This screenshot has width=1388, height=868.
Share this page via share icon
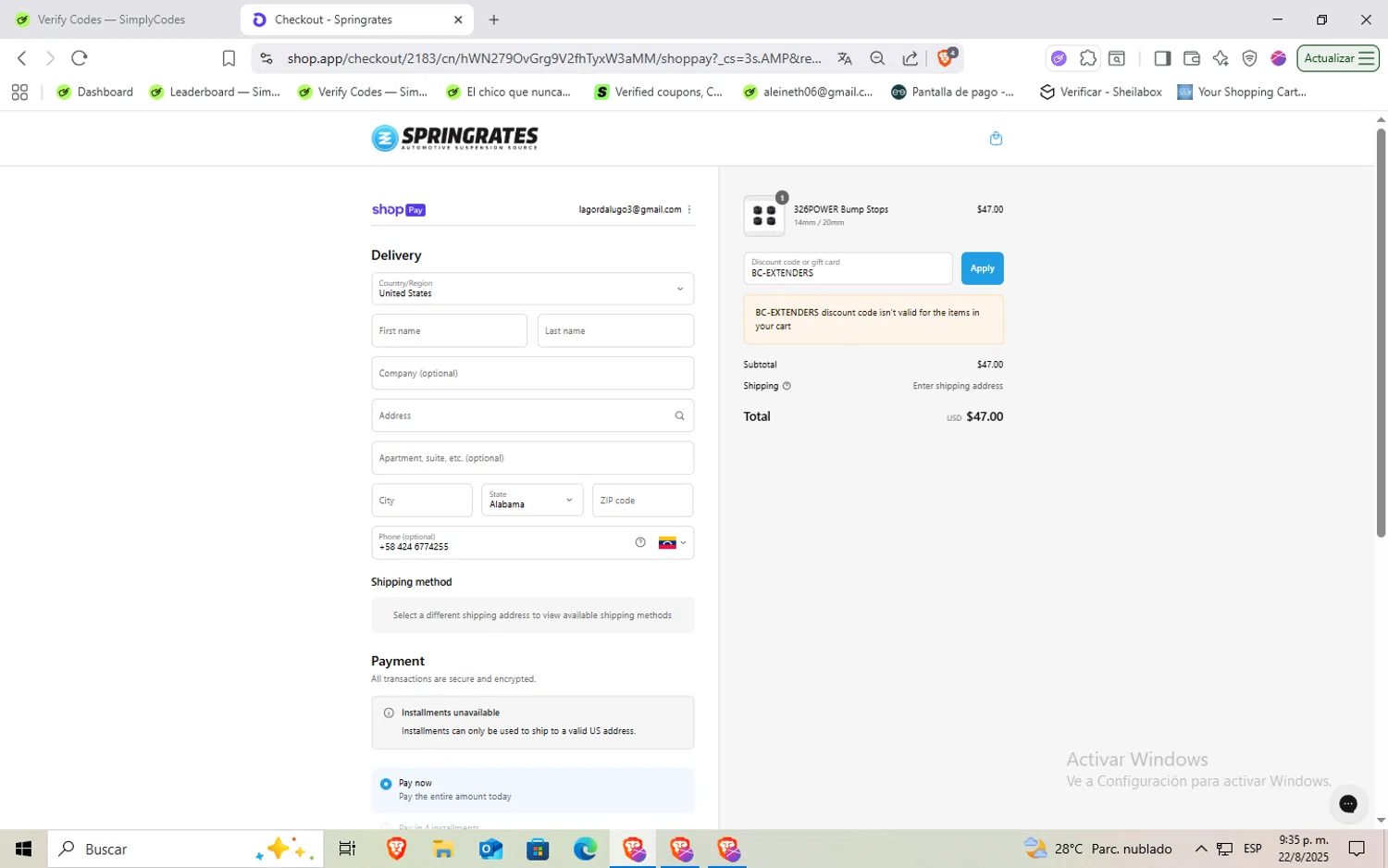point(911,58)
